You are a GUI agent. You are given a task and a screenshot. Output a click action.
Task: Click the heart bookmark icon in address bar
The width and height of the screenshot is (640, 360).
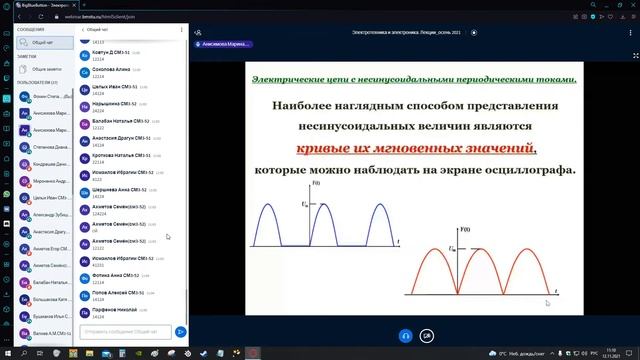pyautogui.click(x=610, y=17)
